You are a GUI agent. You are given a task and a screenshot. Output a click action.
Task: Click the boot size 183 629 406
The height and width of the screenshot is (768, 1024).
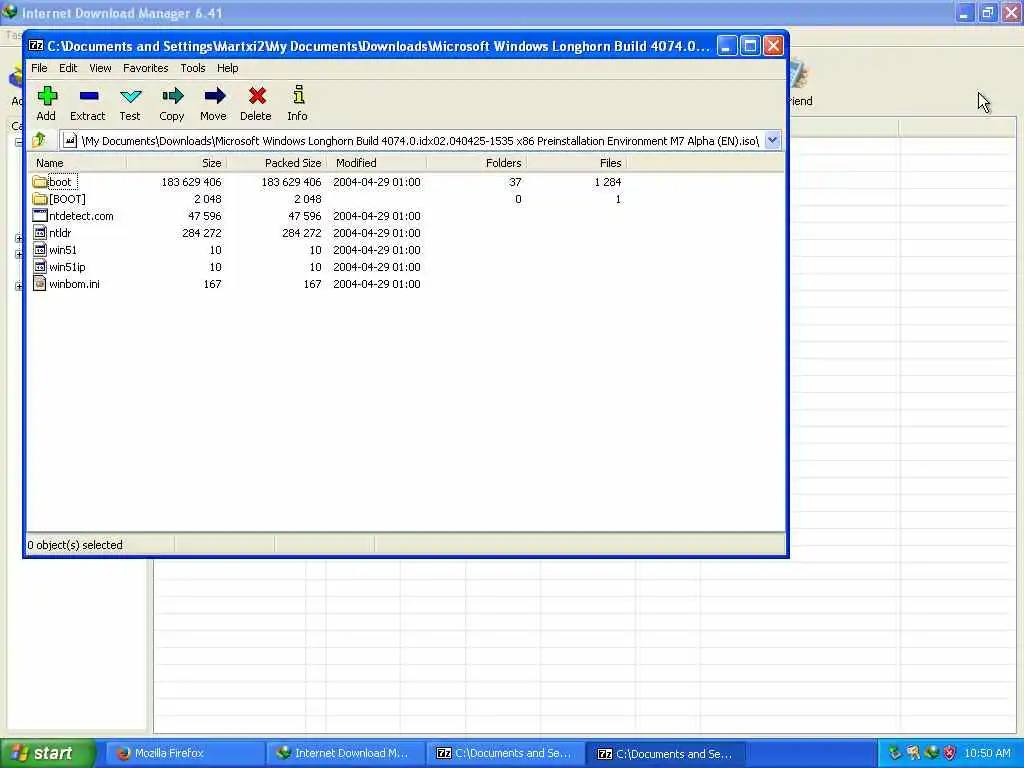pos(191,182)
